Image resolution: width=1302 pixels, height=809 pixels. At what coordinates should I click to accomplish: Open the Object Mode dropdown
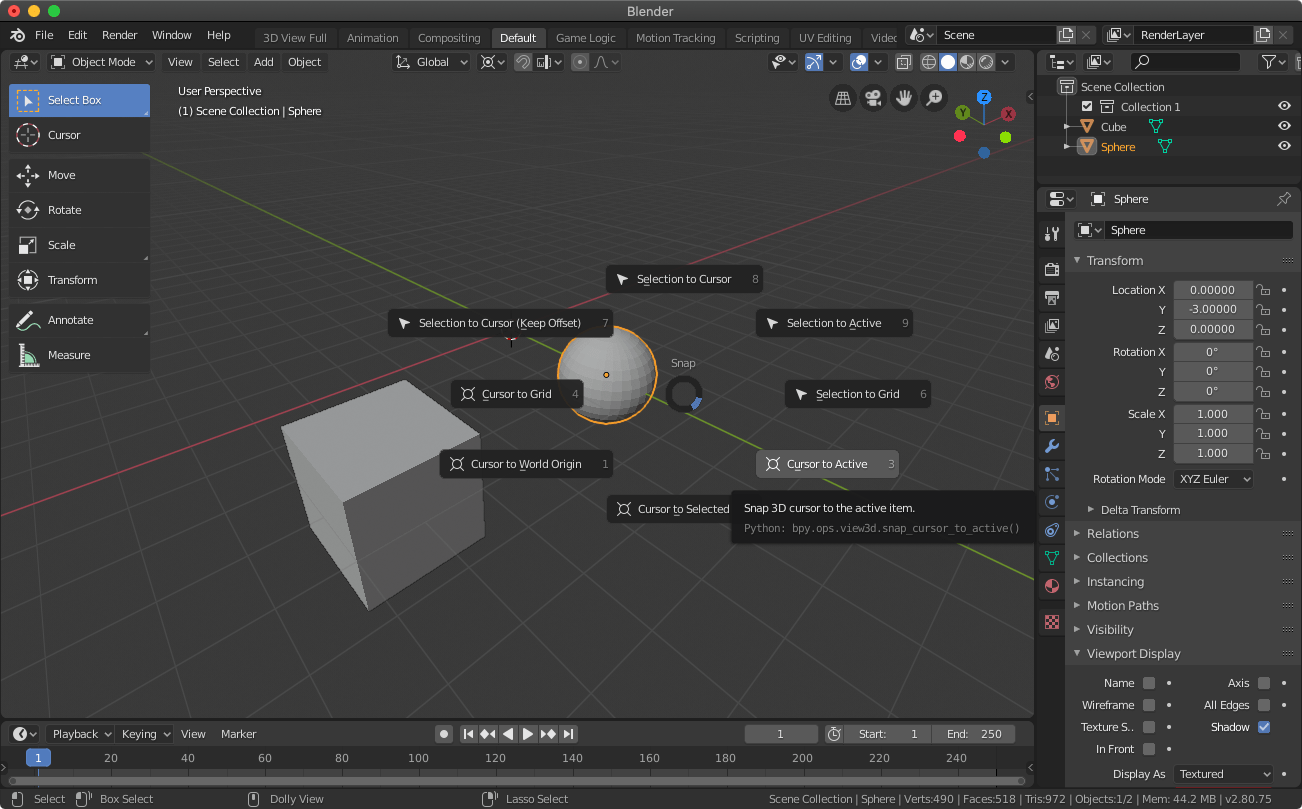point(102,62)
